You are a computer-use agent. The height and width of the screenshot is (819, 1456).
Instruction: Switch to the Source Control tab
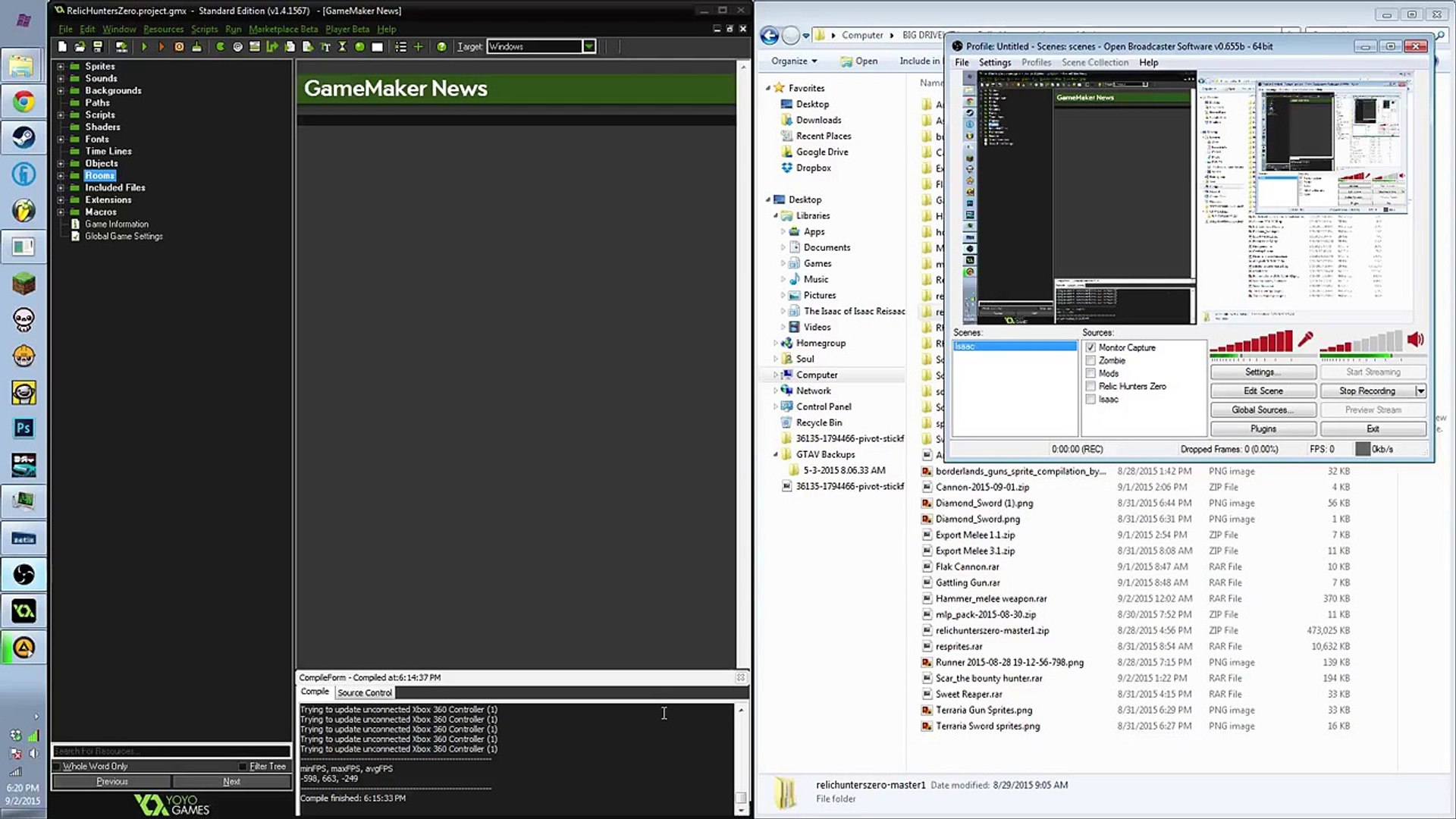365,692
